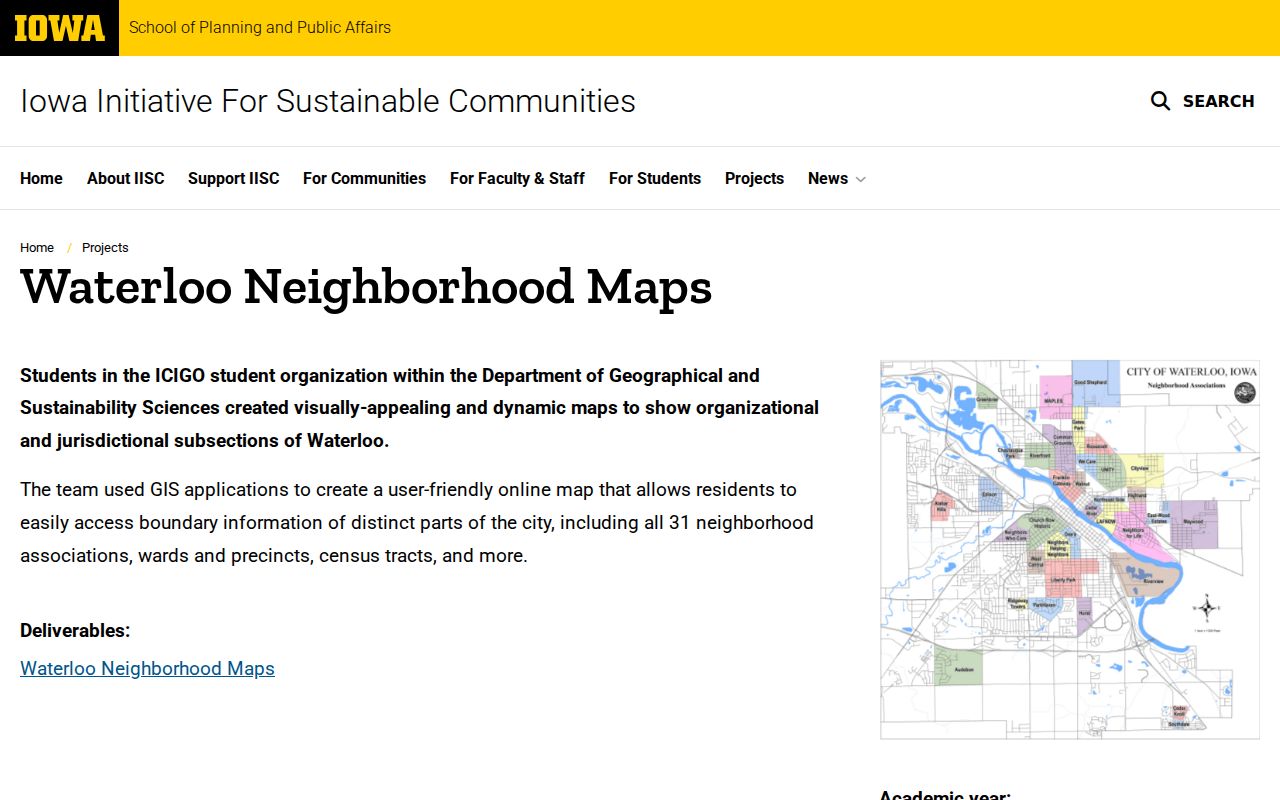Click the Deliverables: label

click(x=75, y=631)
